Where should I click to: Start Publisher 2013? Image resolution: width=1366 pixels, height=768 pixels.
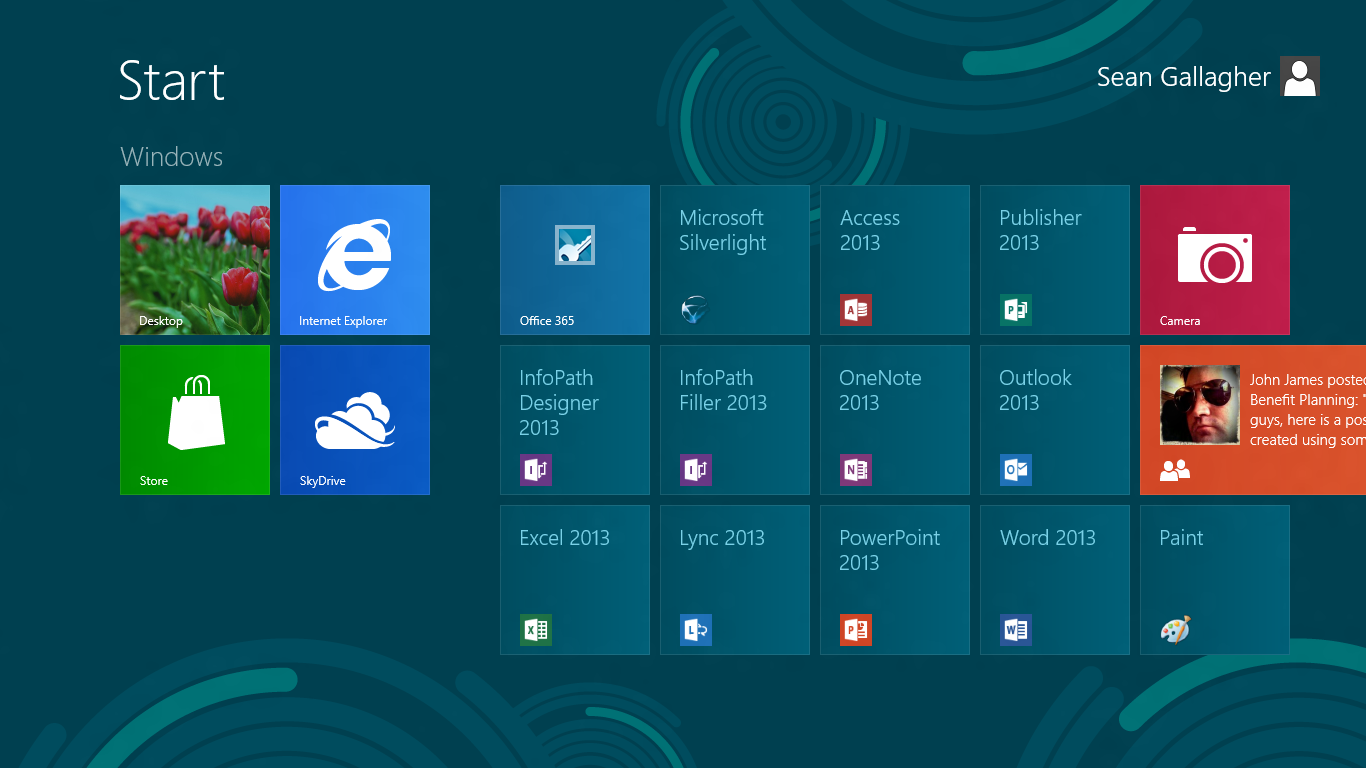(x=1054, y=260)
